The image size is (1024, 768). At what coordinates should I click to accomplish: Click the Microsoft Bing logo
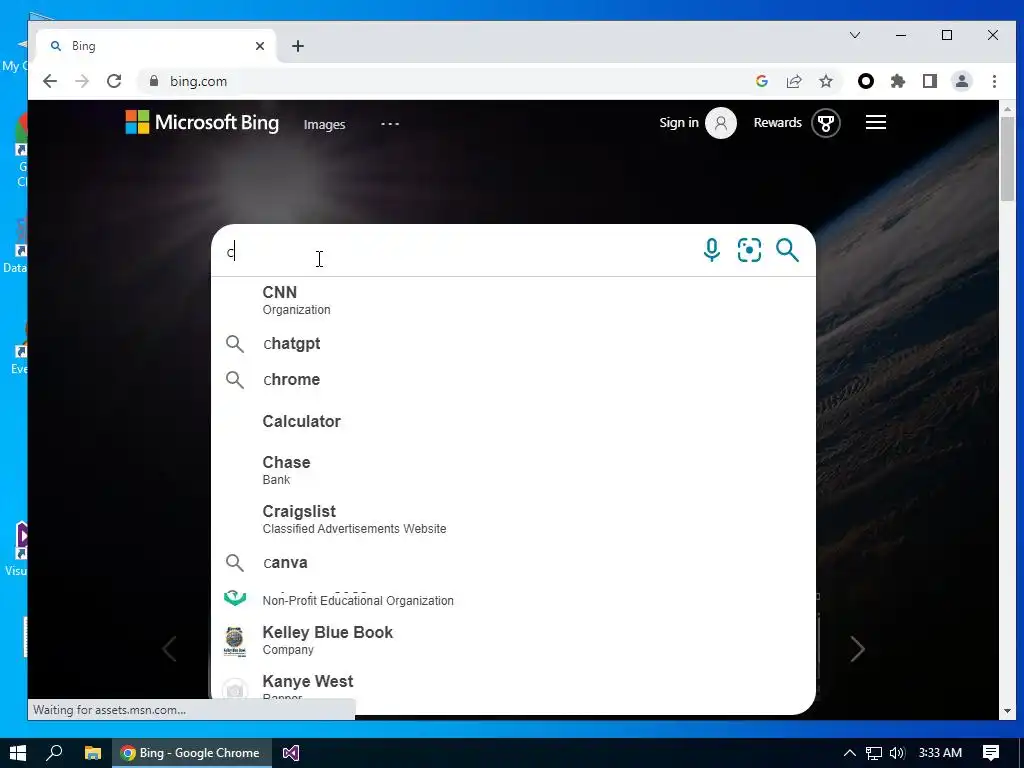pyautogui.click(x=202, y=123)
